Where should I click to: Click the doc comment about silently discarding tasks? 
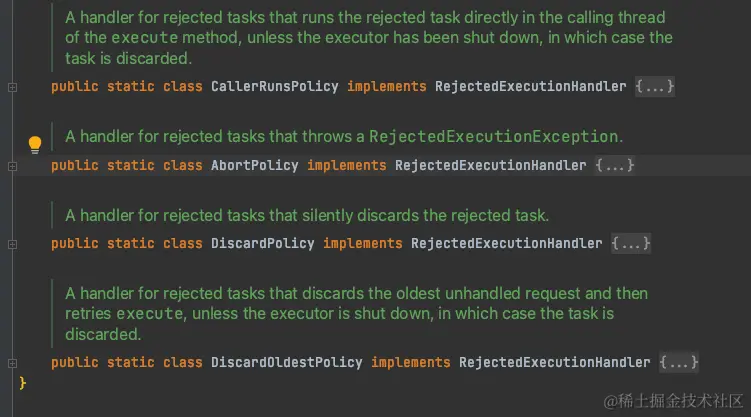click(307, 215)
